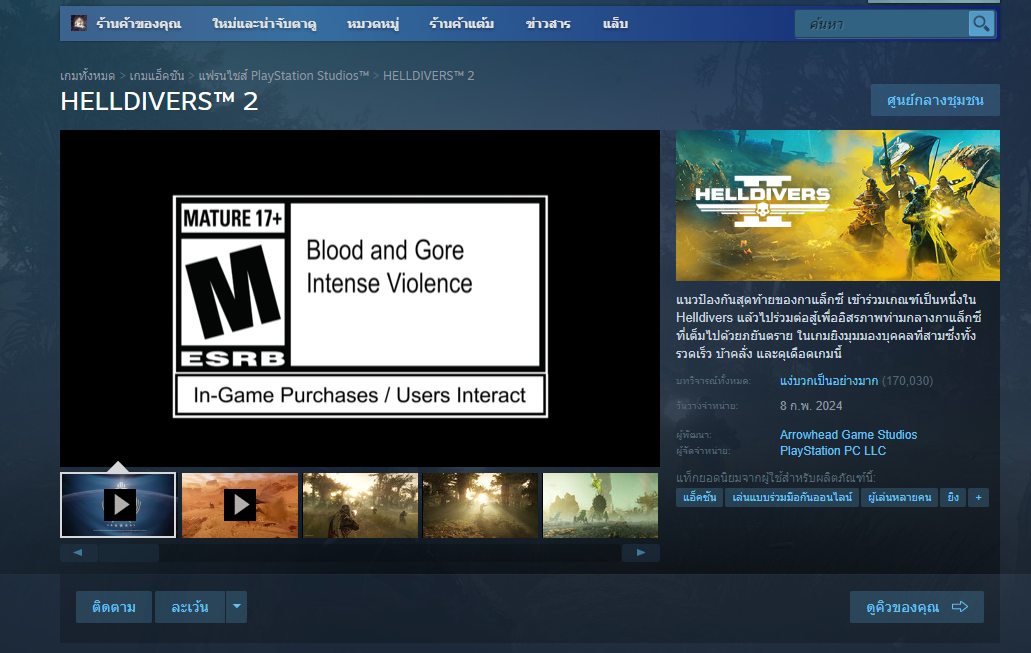This screenshot has width=1031, height=653.
Task: Select the sunlit forest screenshot thumbnail
Action: click(481, 505)
